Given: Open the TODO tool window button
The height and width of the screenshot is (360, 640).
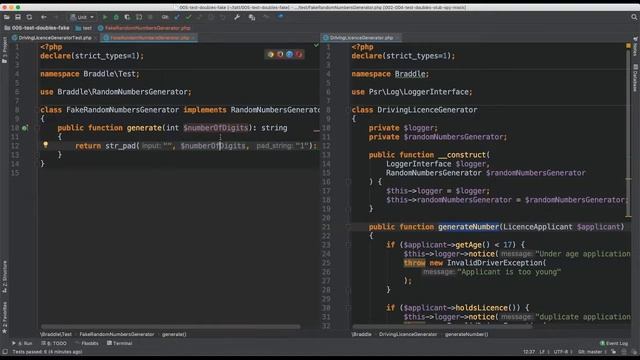Looking at the screenshot, I should 54,343.
